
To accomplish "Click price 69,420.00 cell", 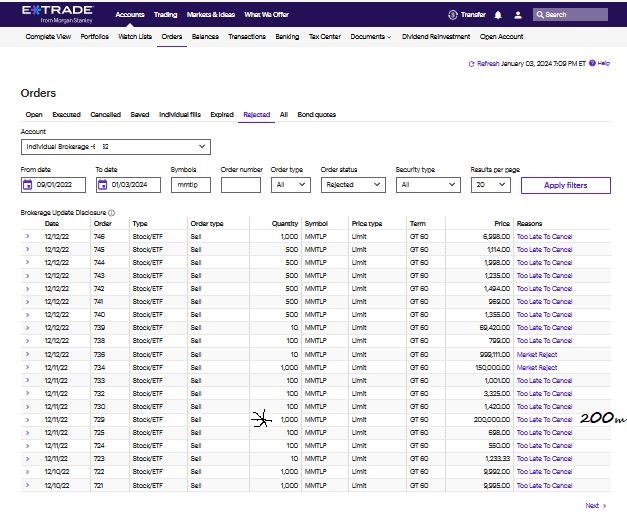I will pyautogui.click(x=495, y=328).
